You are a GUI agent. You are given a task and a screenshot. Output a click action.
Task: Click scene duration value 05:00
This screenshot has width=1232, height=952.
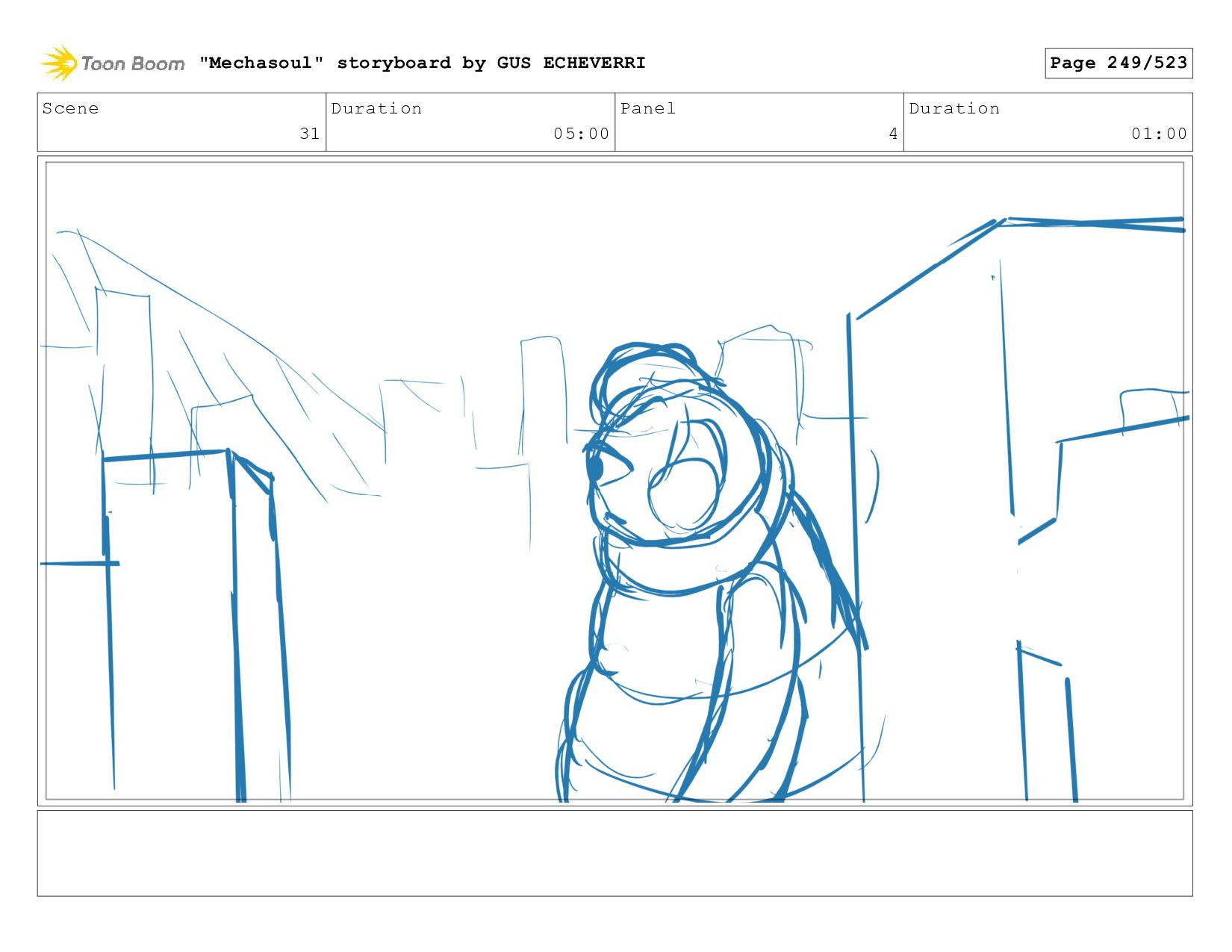581,134
